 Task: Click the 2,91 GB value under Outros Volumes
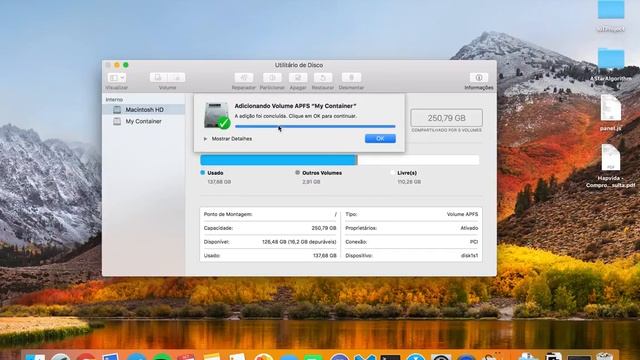coord(311,182)
